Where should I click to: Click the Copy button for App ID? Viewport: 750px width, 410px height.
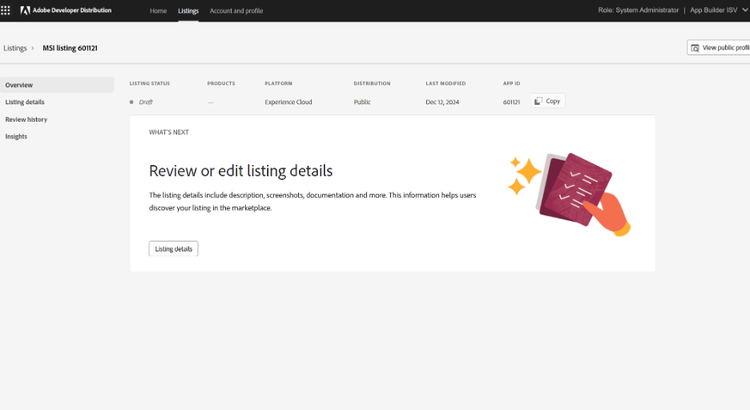tap(548, 101)
